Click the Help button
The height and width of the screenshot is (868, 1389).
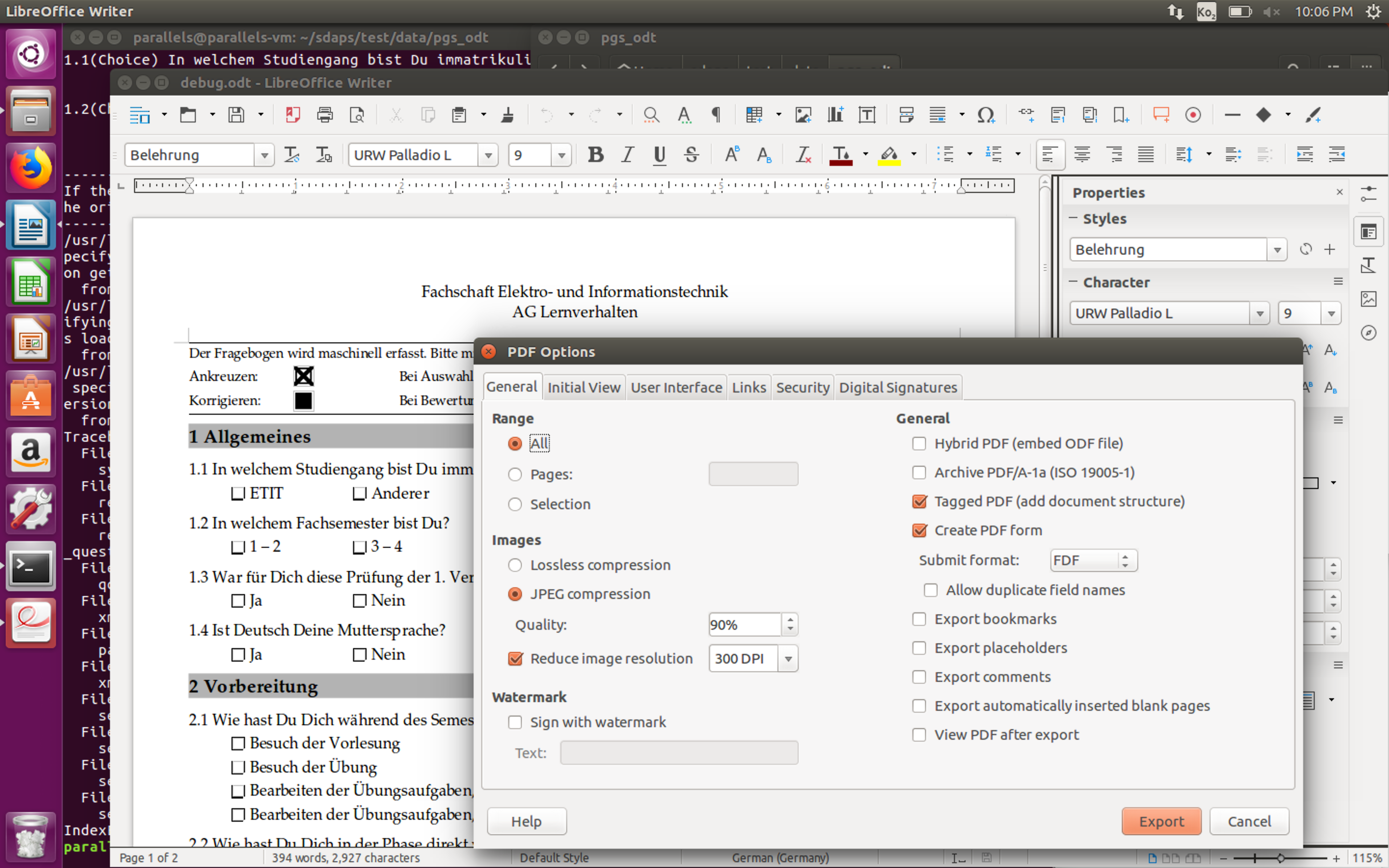click(526, 822)
